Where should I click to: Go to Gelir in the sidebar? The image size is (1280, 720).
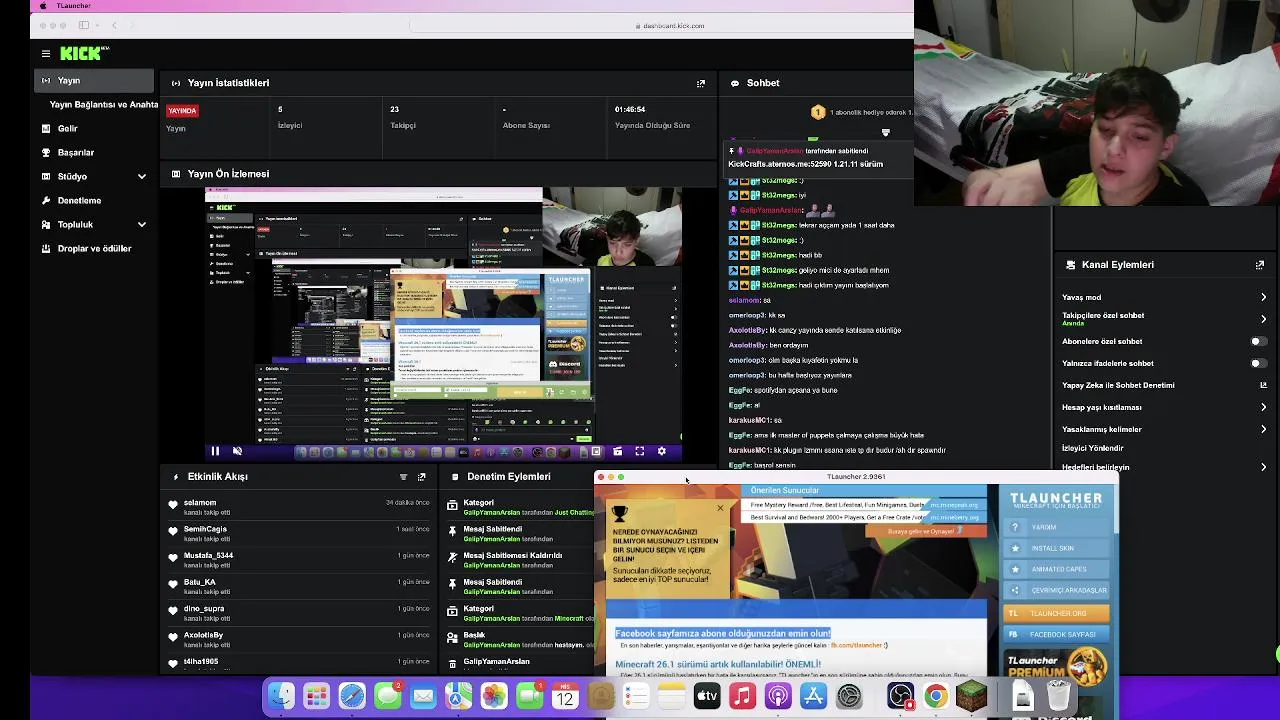tap(67, 129)
